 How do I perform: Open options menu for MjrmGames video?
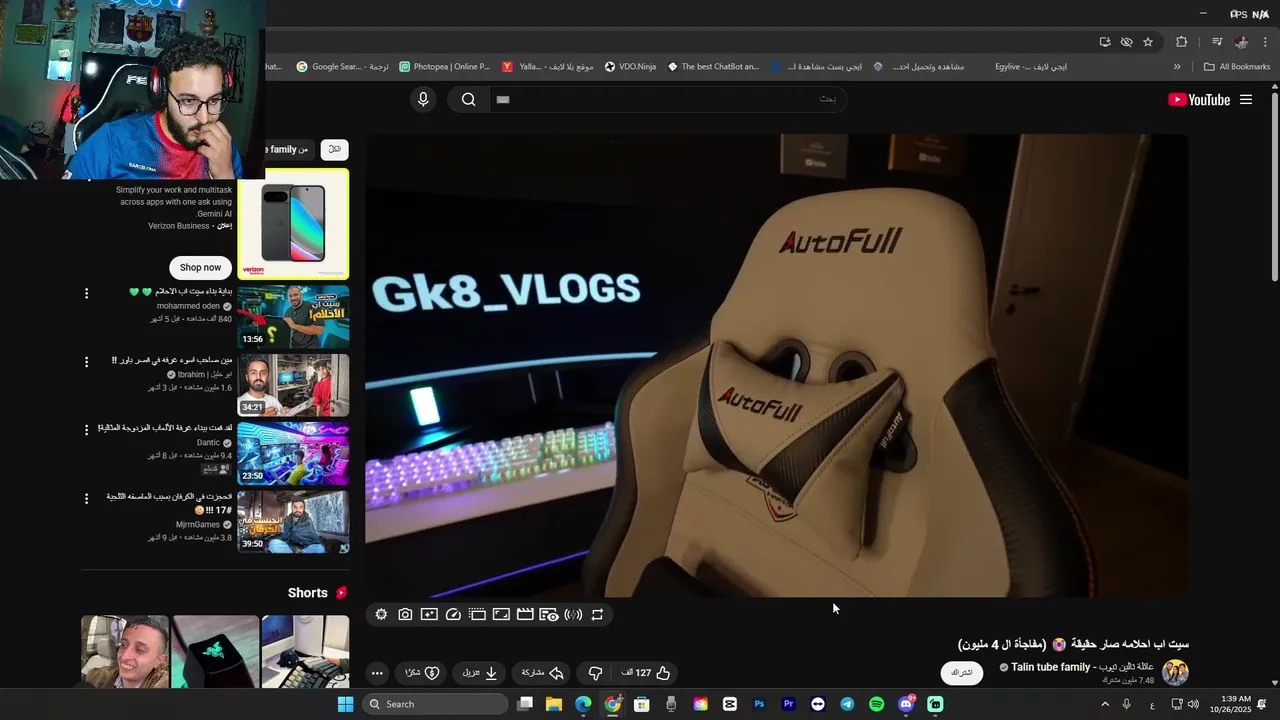tap(86, 498)
